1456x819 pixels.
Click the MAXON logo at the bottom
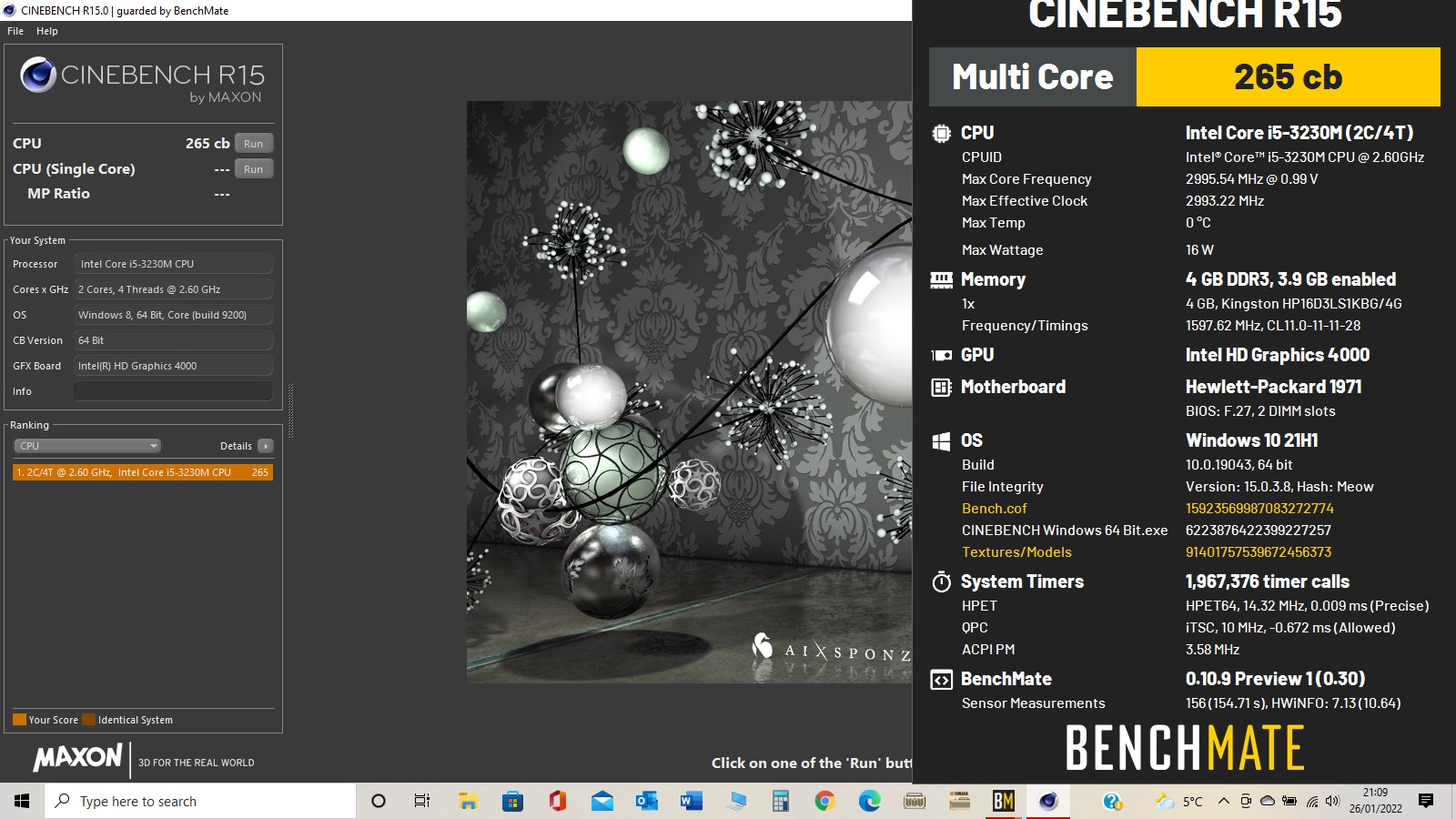pos(77,757)
